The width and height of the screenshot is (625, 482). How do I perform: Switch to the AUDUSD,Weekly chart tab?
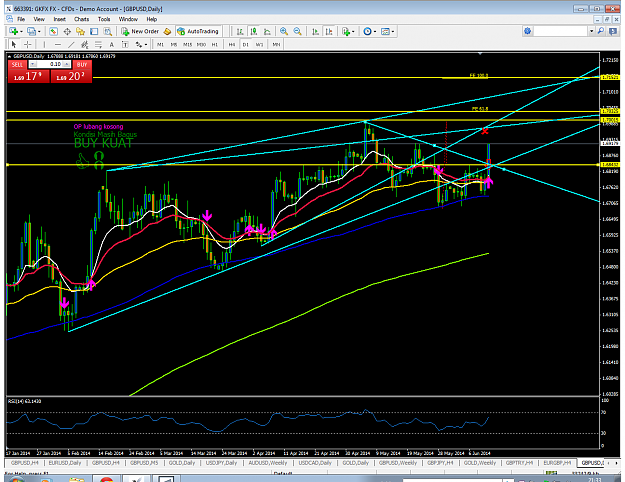pyautogui.click(x=268, y=463)
